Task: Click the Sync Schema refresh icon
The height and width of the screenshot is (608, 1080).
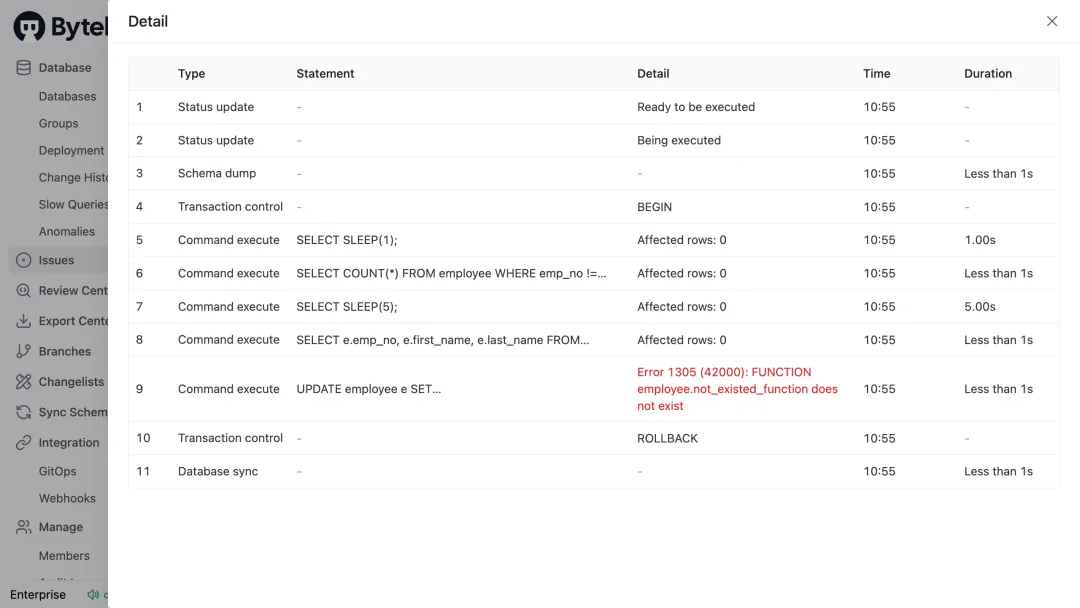Action: (x=23, y=412)
